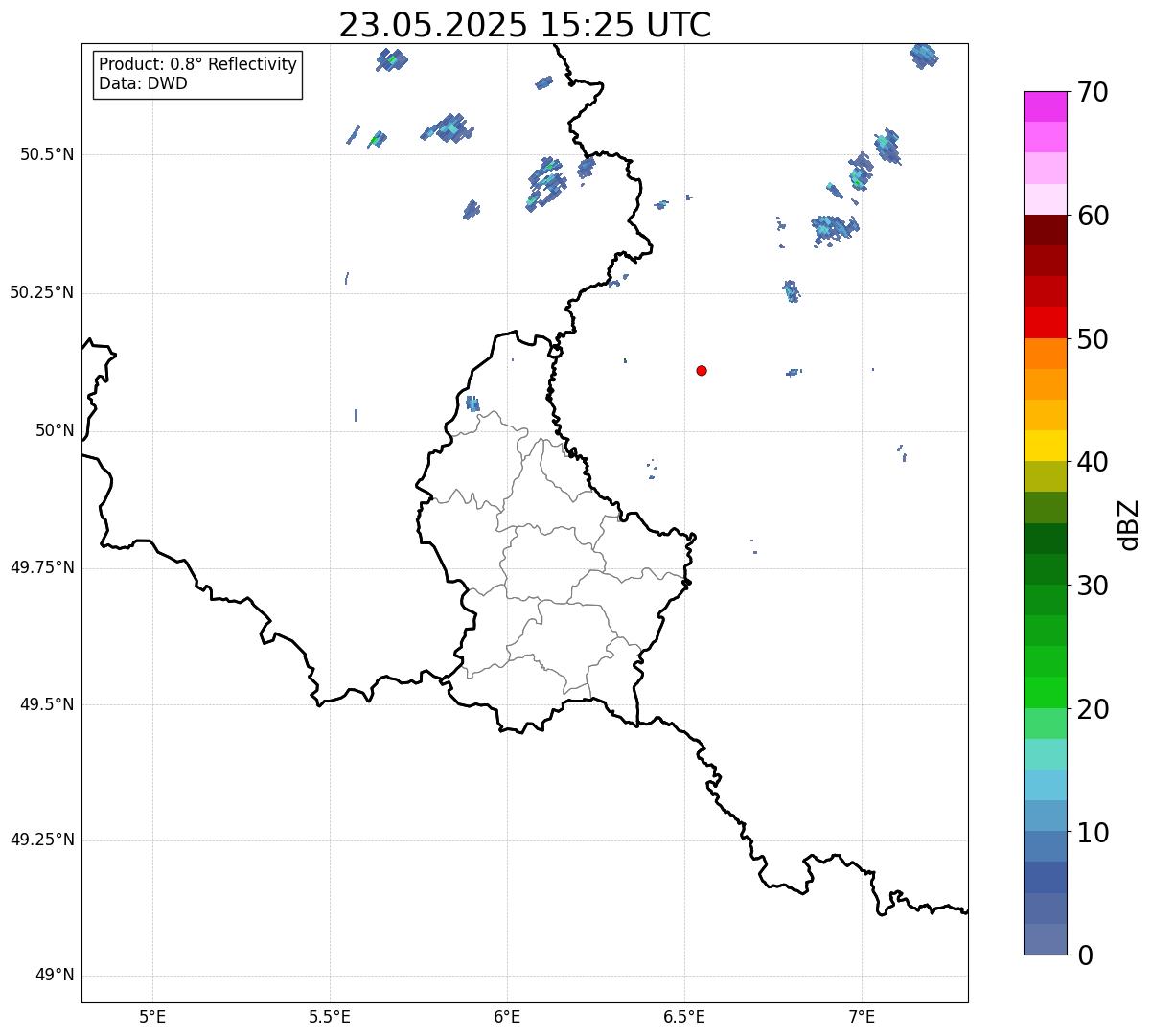
Task: Pick the orange colorbar segment below 50
Action: point(1046,354)
